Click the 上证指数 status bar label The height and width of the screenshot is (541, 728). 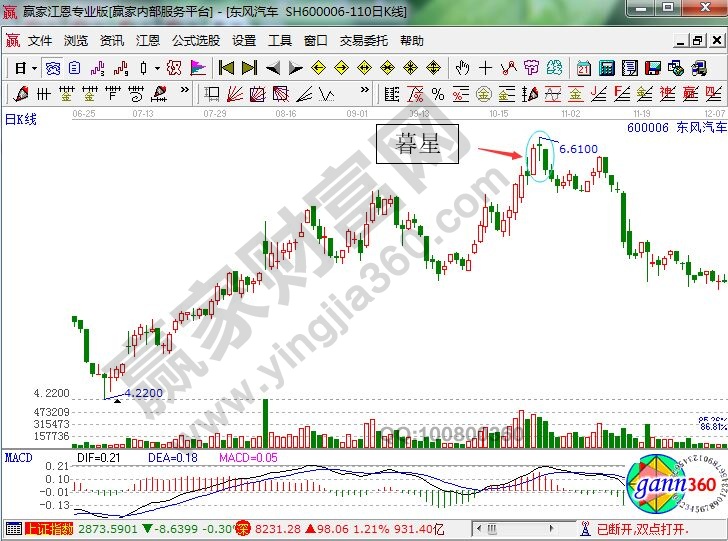point(52,528)
